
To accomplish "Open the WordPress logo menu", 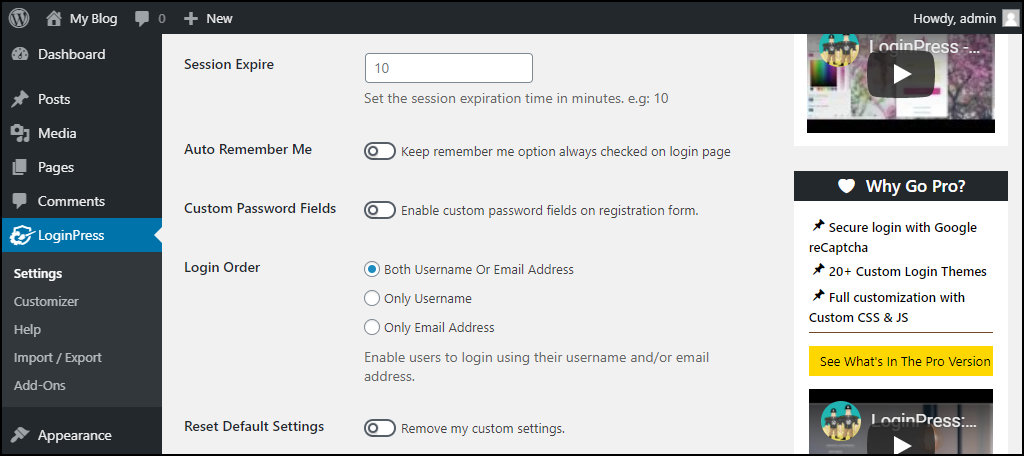I will [x=19, y=18].
